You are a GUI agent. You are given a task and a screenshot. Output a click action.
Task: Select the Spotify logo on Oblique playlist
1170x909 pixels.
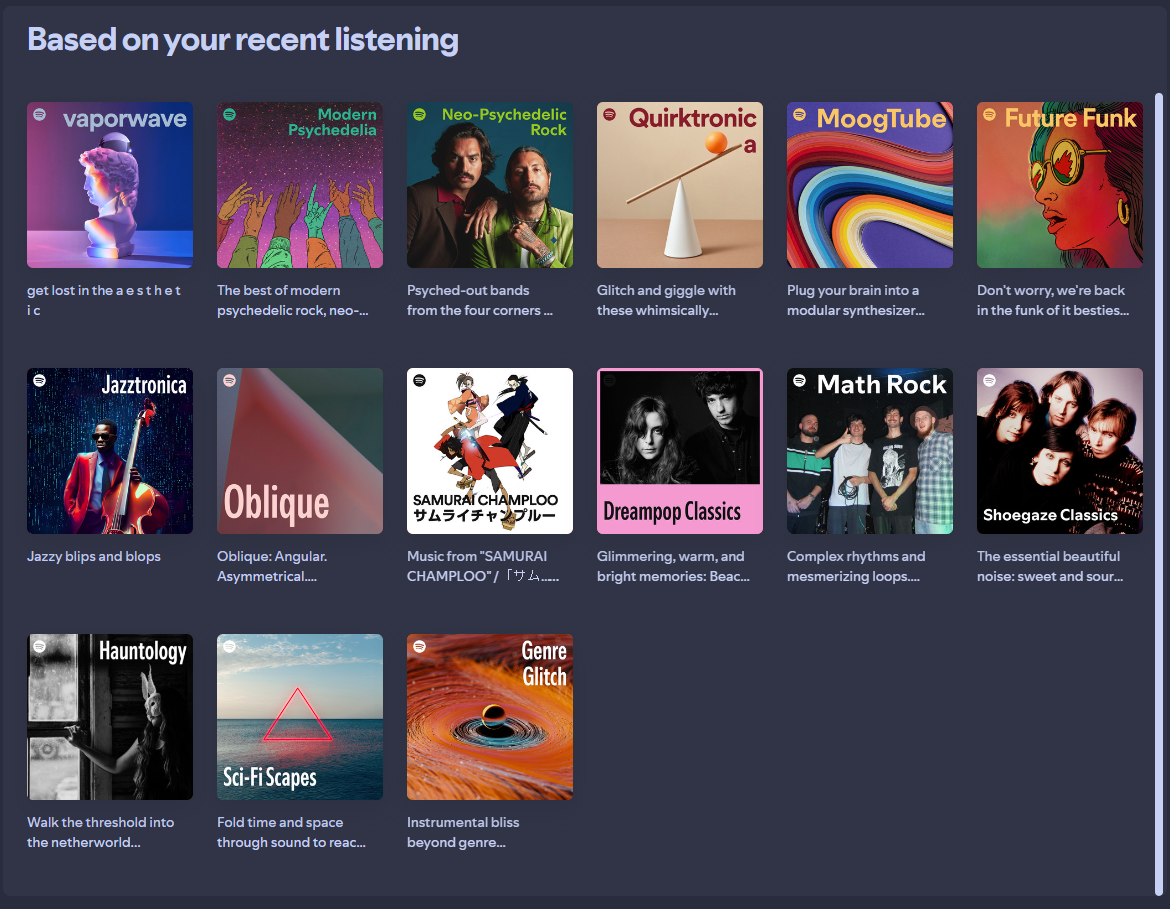click(230, 382)
